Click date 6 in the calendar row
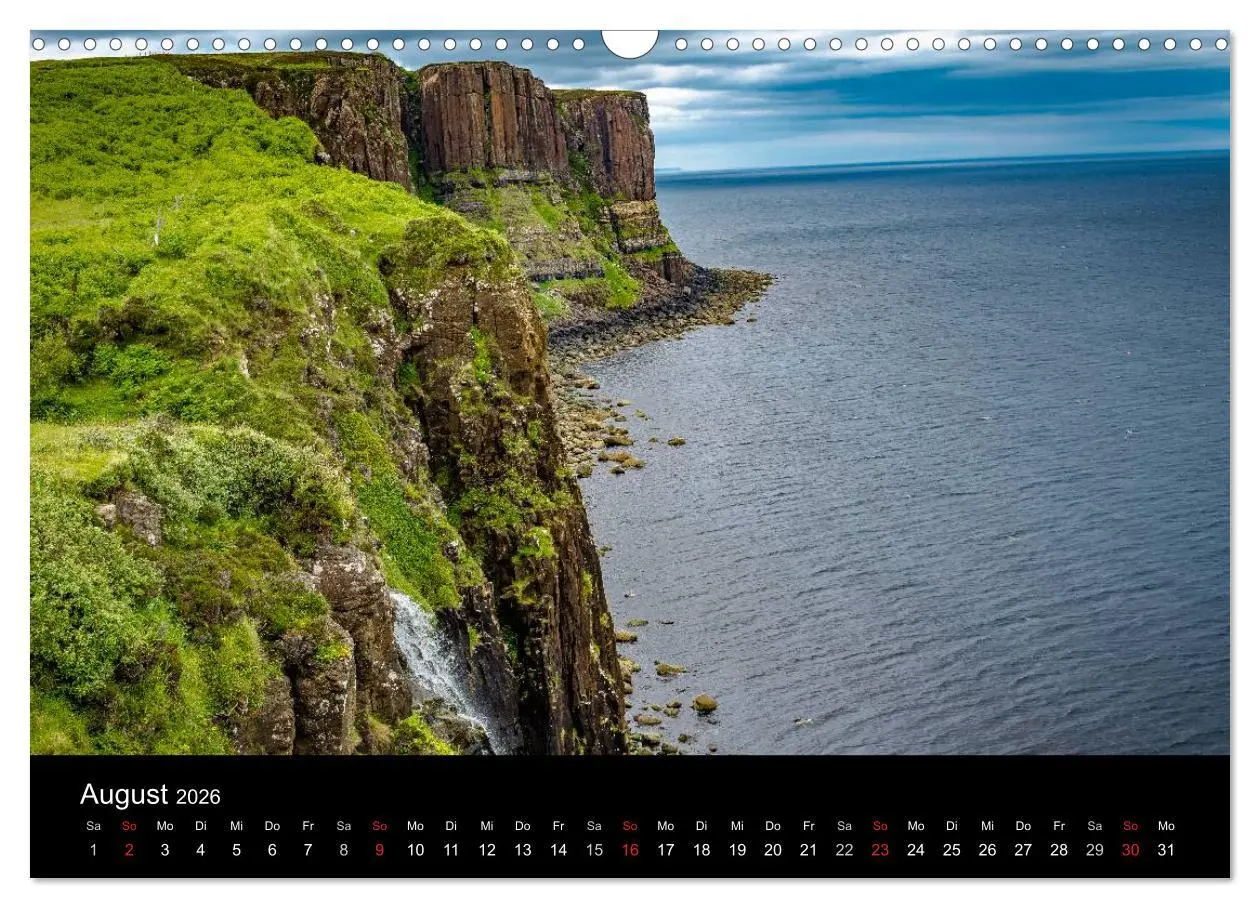This screenshot has height=908, width=1260. coord(272,850)
